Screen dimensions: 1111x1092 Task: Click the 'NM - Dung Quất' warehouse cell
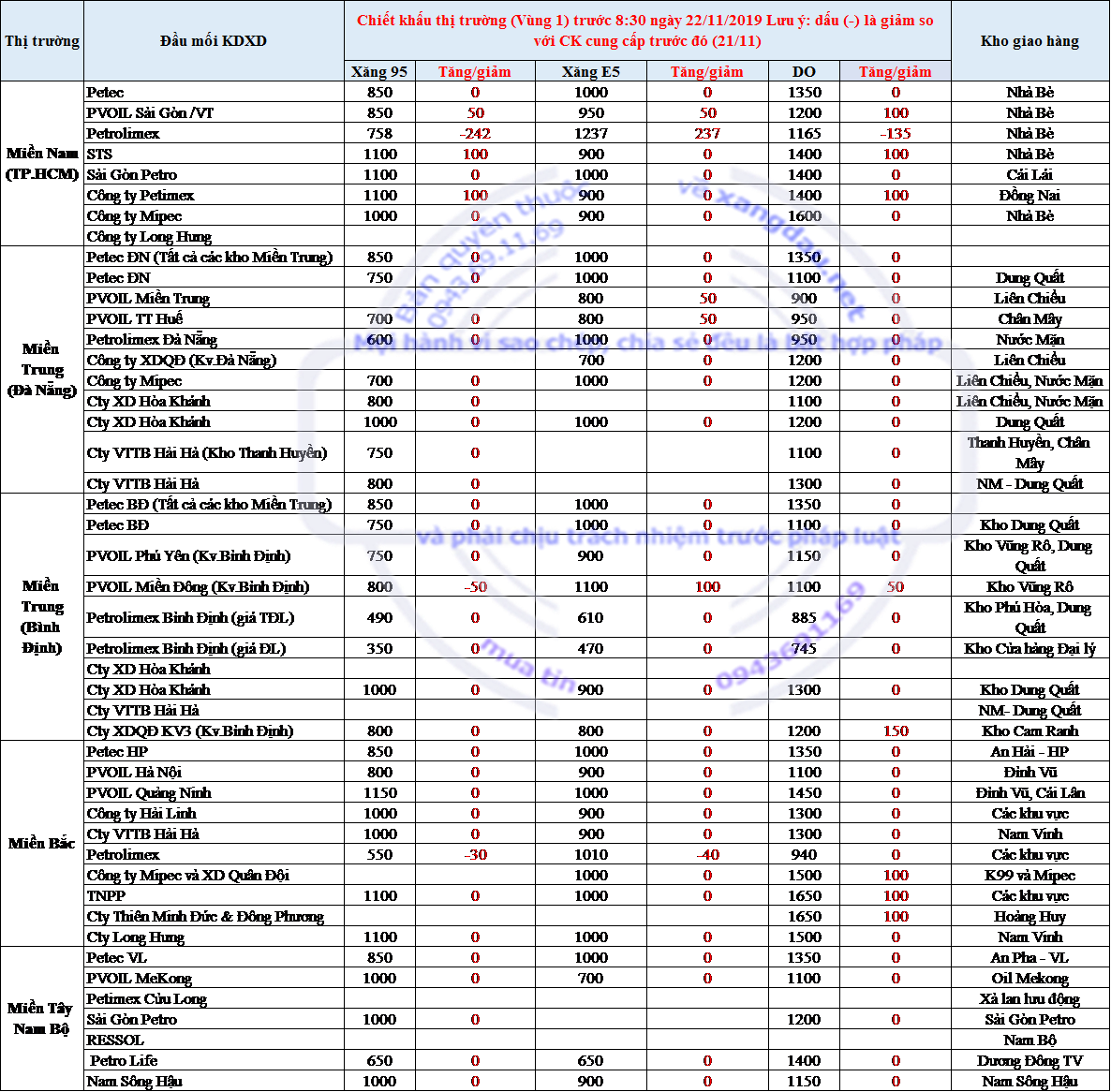point(1030,483)
